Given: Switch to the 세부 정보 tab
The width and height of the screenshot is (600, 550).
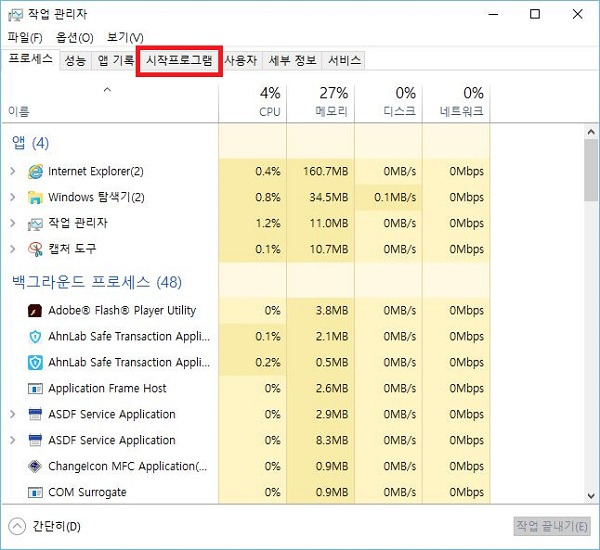Looking at the screenshot, I should tap(292, 60).
